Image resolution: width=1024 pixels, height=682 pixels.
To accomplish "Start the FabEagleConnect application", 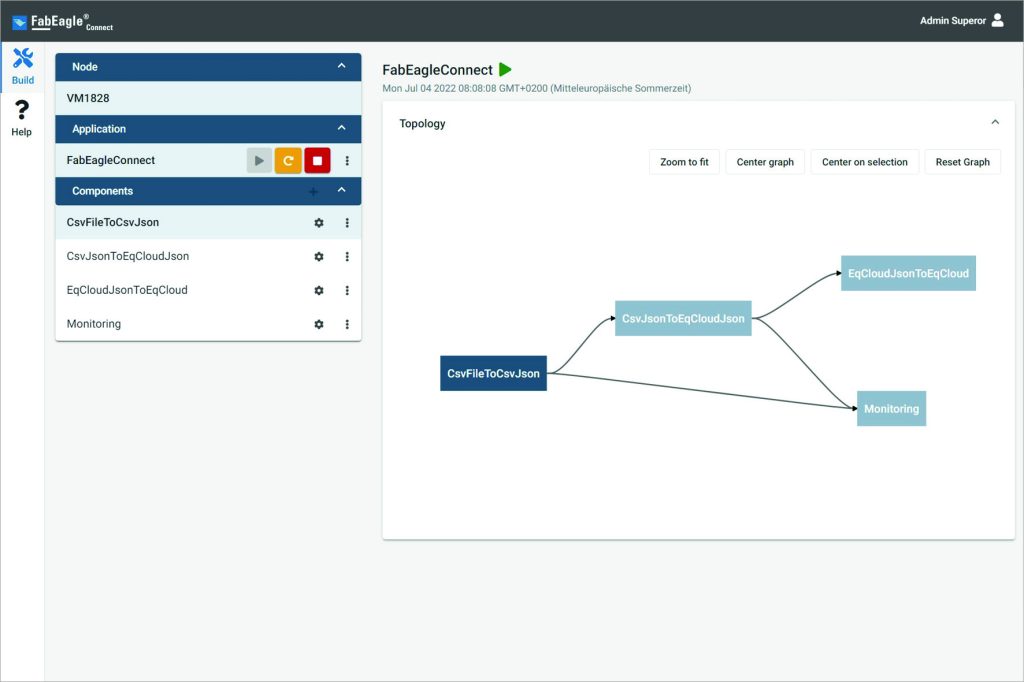I will coord(259,160).
